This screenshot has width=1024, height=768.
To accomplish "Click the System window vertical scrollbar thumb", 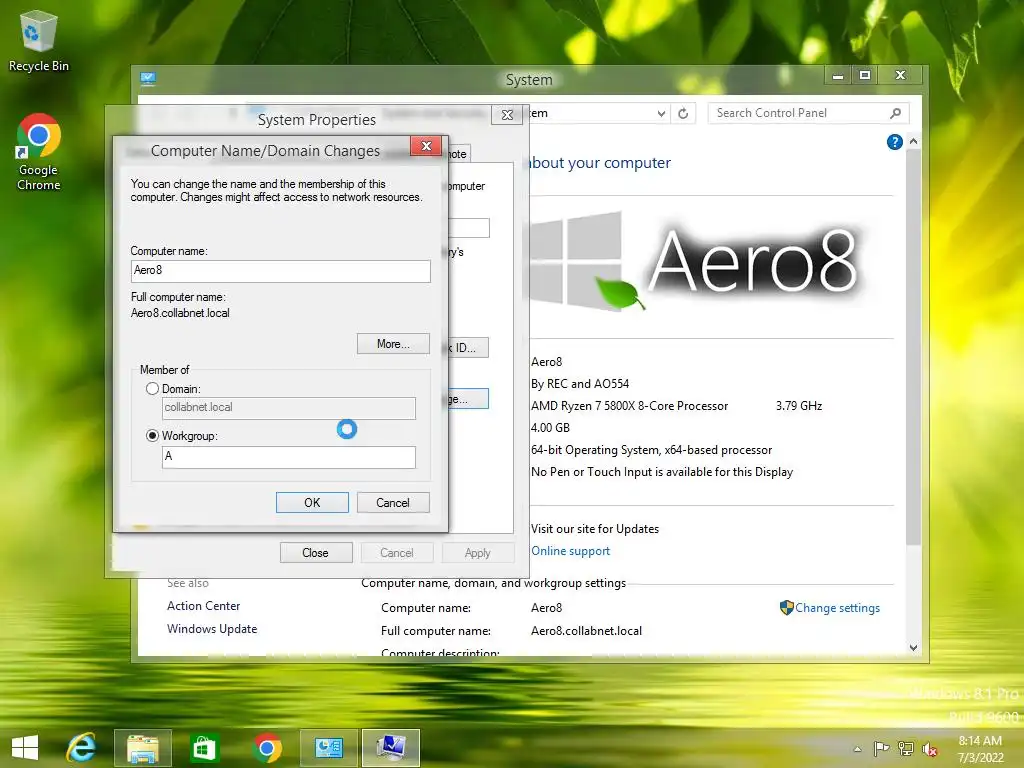I will click(914, 346).
